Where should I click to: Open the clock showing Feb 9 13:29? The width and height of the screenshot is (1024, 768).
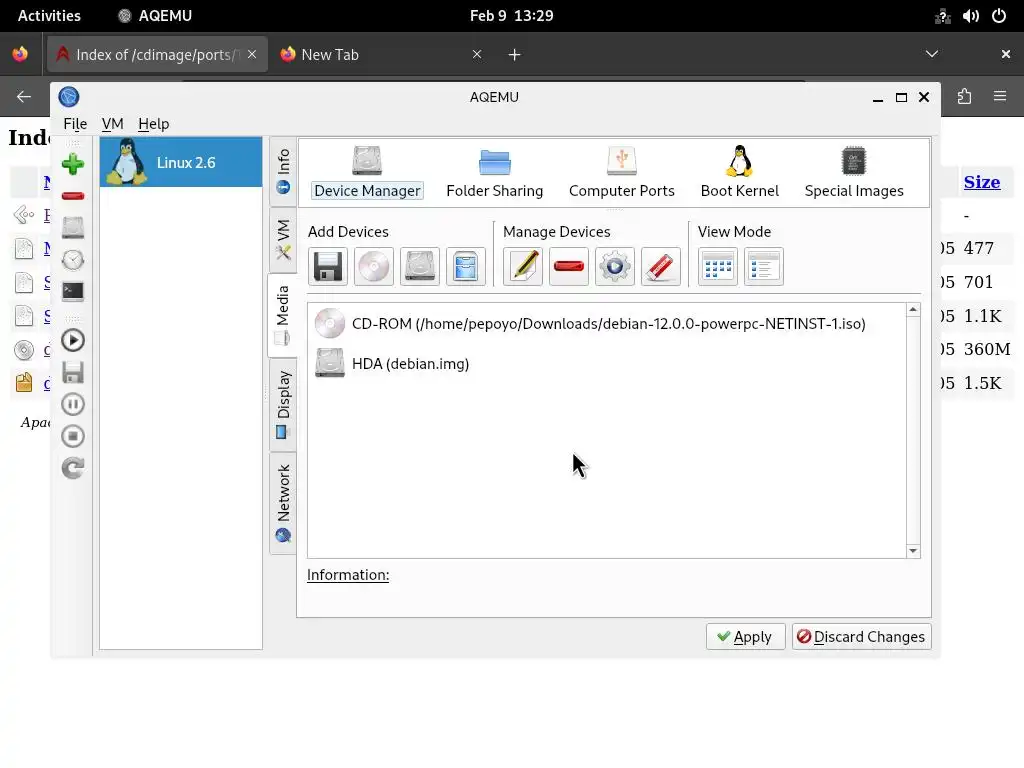511,16
